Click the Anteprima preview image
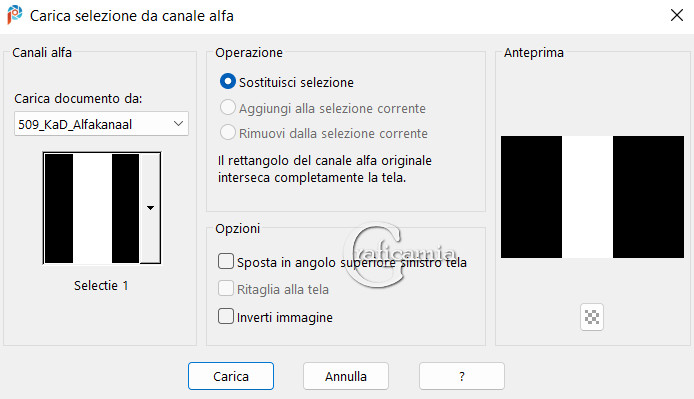 592,197
